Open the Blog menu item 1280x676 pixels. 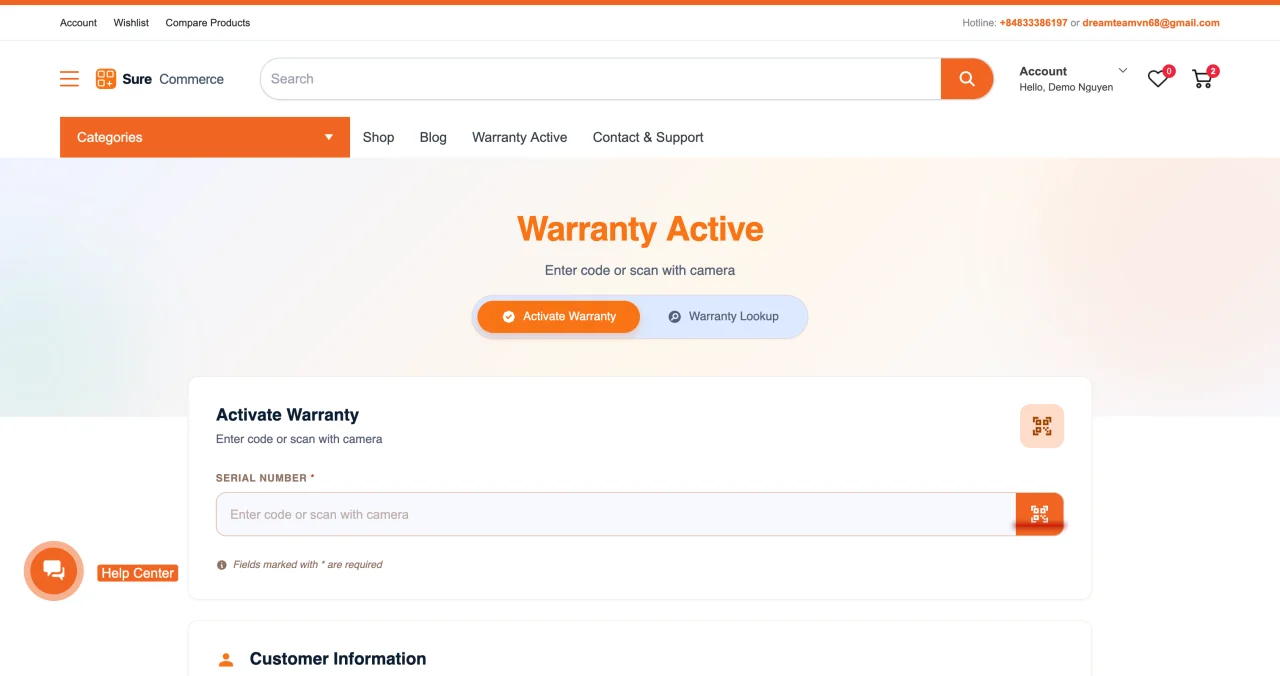[433, 137]
